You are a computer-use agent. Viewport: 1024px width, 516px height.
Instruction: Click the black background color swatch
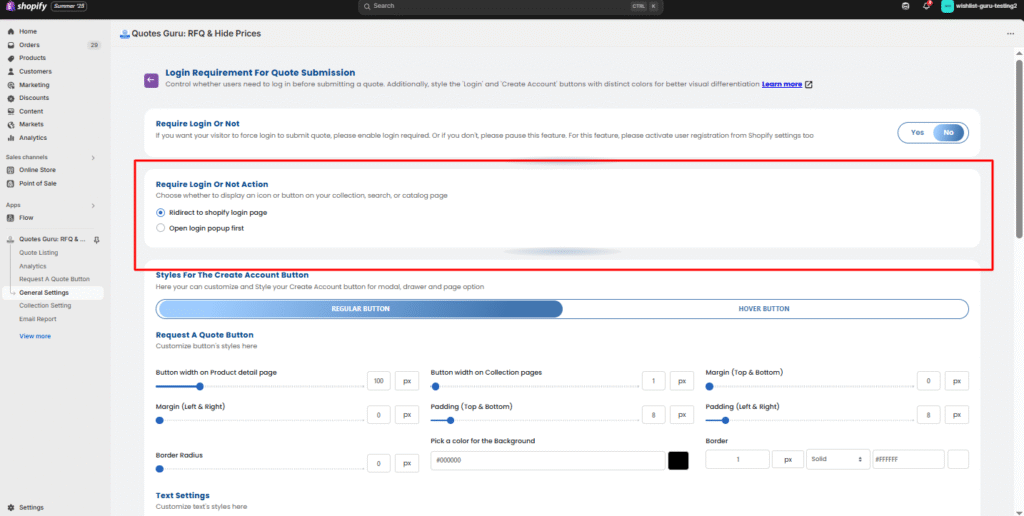(x=678, y=460)
